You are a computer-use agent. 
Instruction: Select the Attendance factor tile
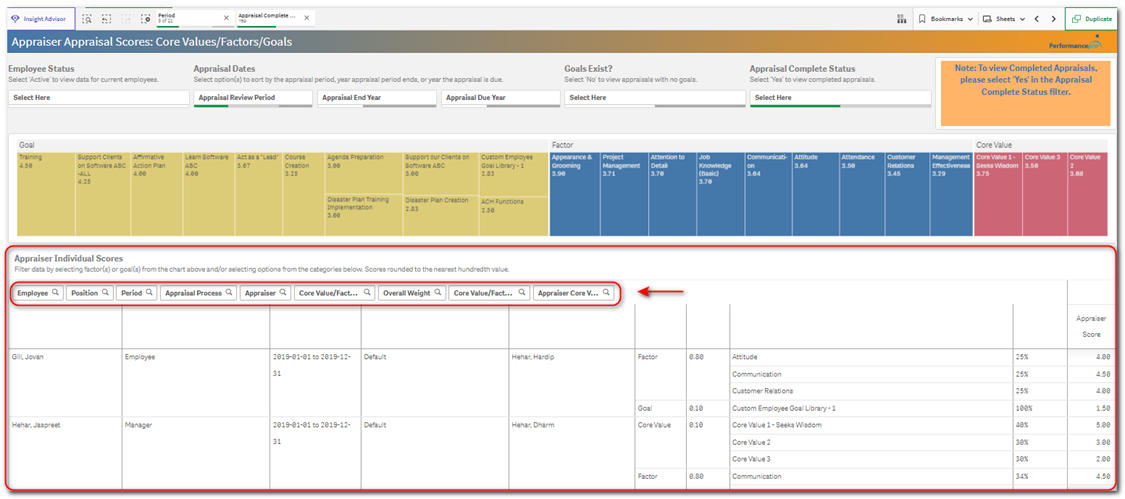tap(860, 193)
